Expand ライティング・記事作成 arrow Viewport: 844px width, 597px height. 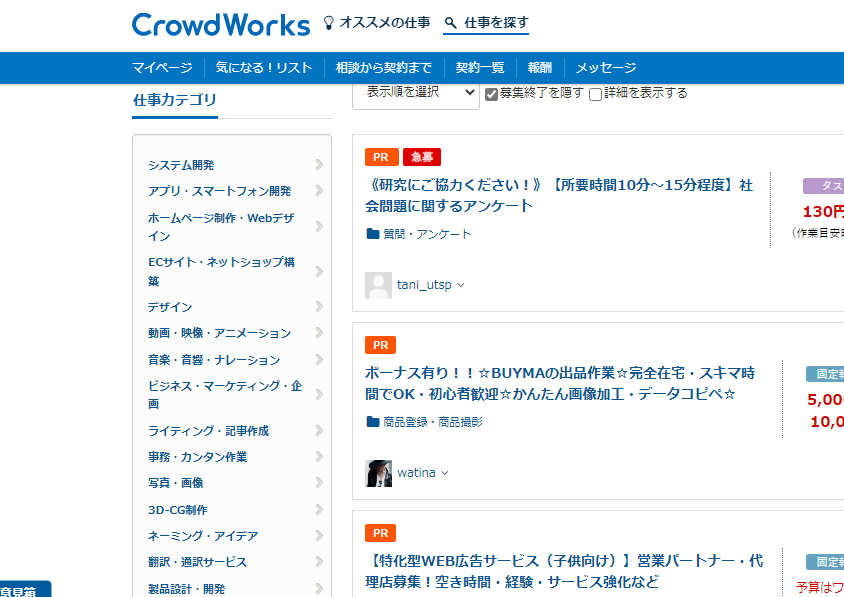click(319, 430)
